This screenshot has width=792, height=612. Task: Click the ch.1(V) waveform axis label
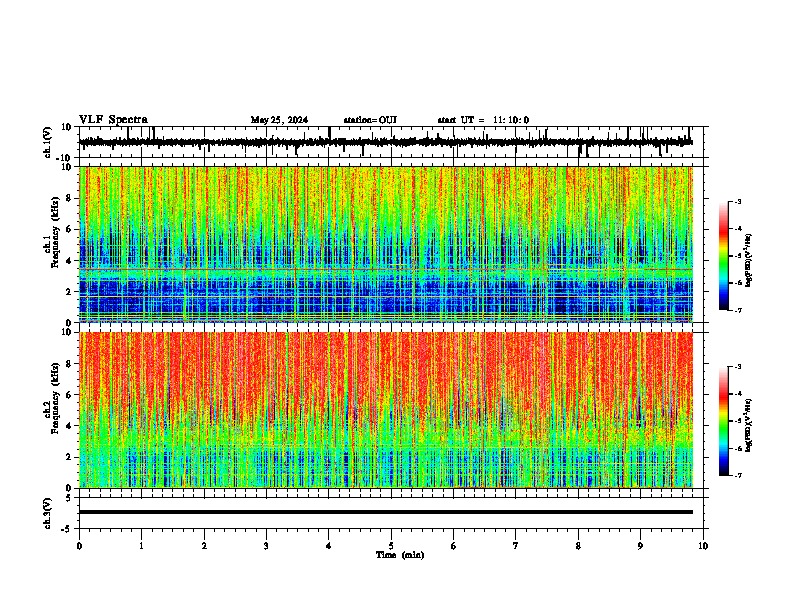click(48, 142)
